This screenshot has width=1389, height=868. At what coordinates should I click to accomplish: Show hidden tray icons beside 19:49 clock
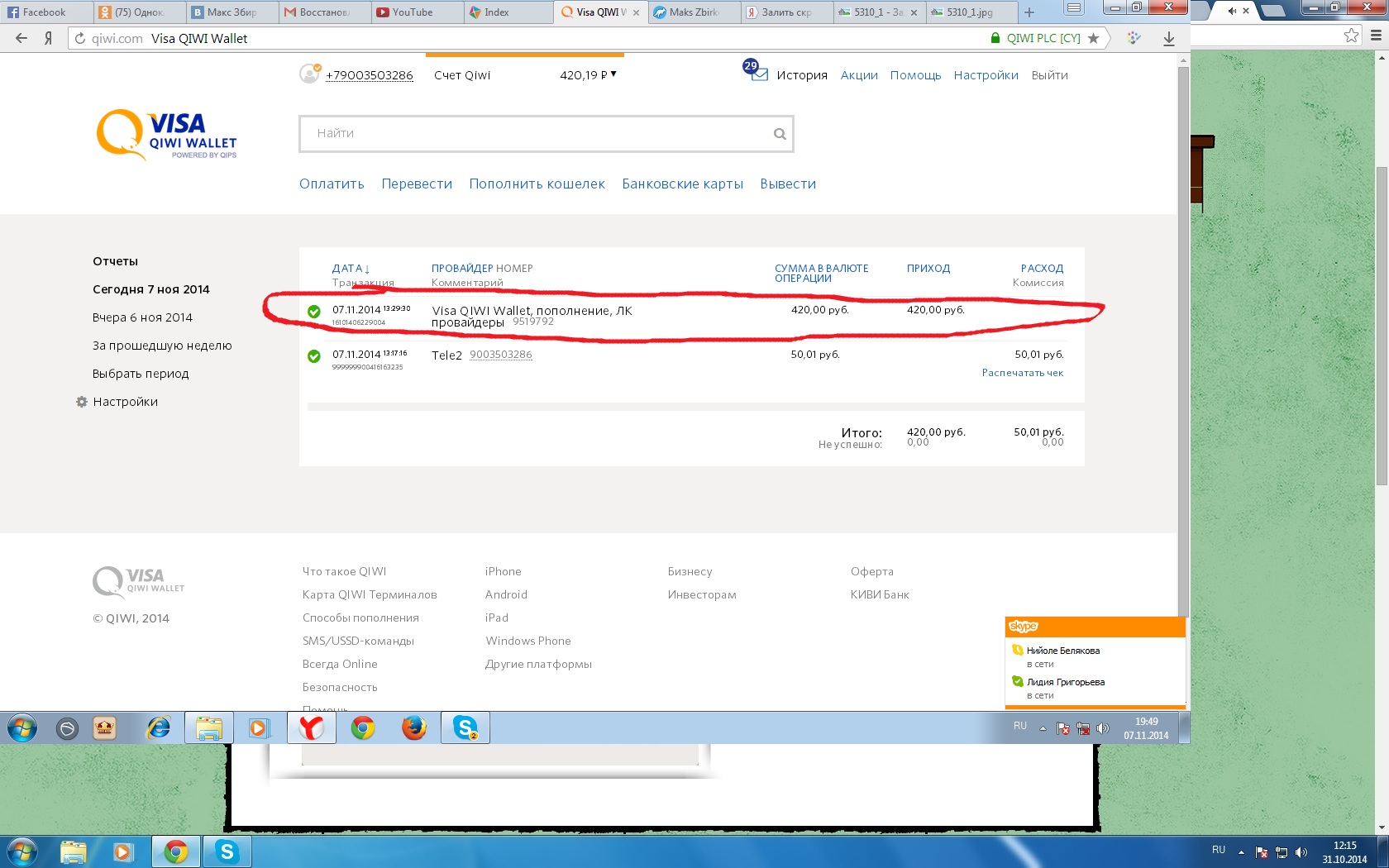pyautogui.click(x=1043, y=728)
